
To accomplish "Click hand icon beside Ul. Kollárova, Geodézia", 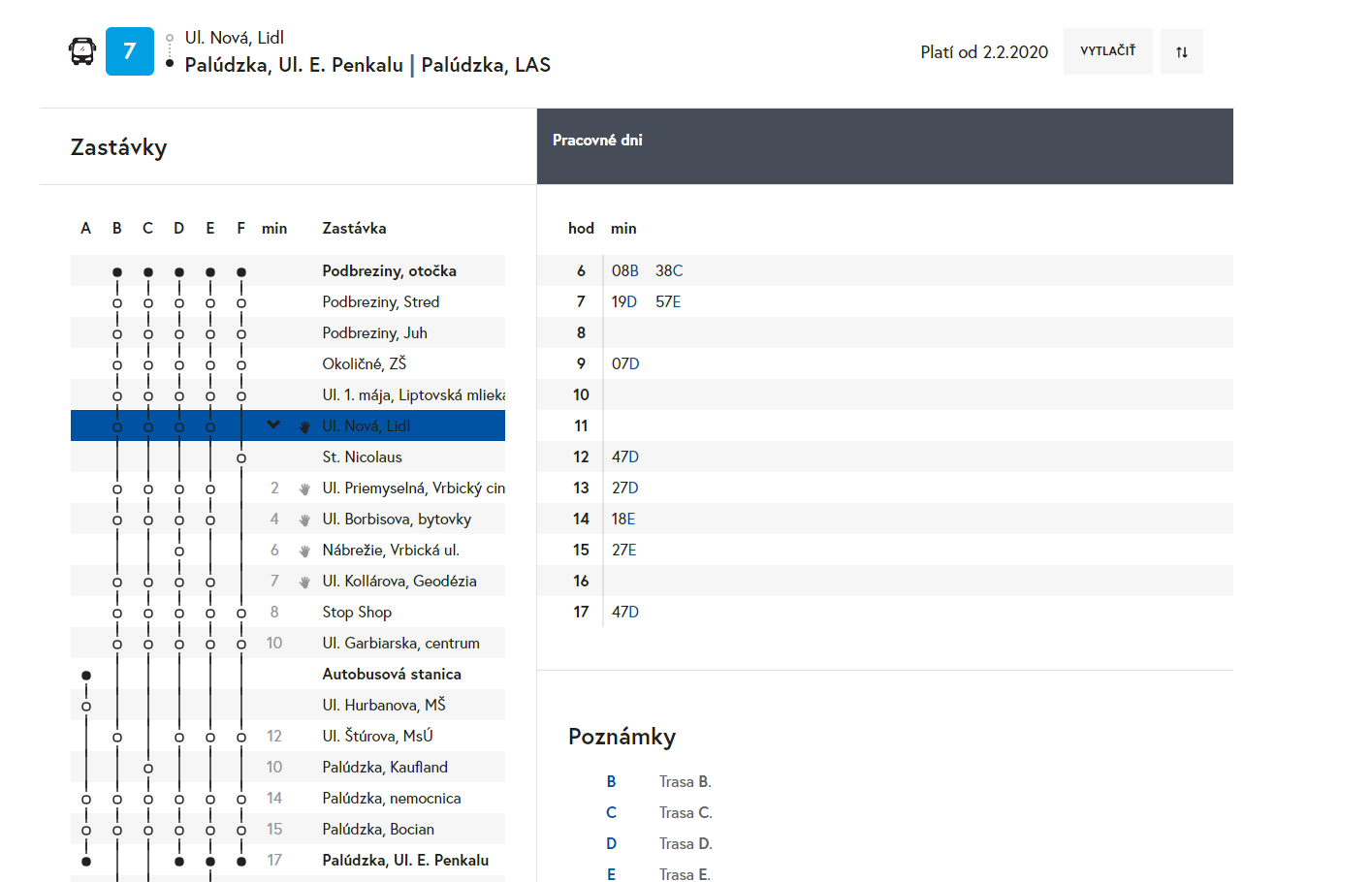I will point(304,582).
